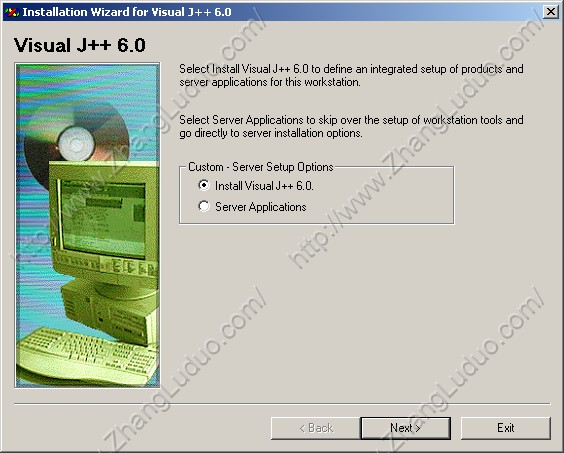Click the 'Custom - Server Setup Options' group label
The width and height of the screenshot is (564, 453).
261,167
